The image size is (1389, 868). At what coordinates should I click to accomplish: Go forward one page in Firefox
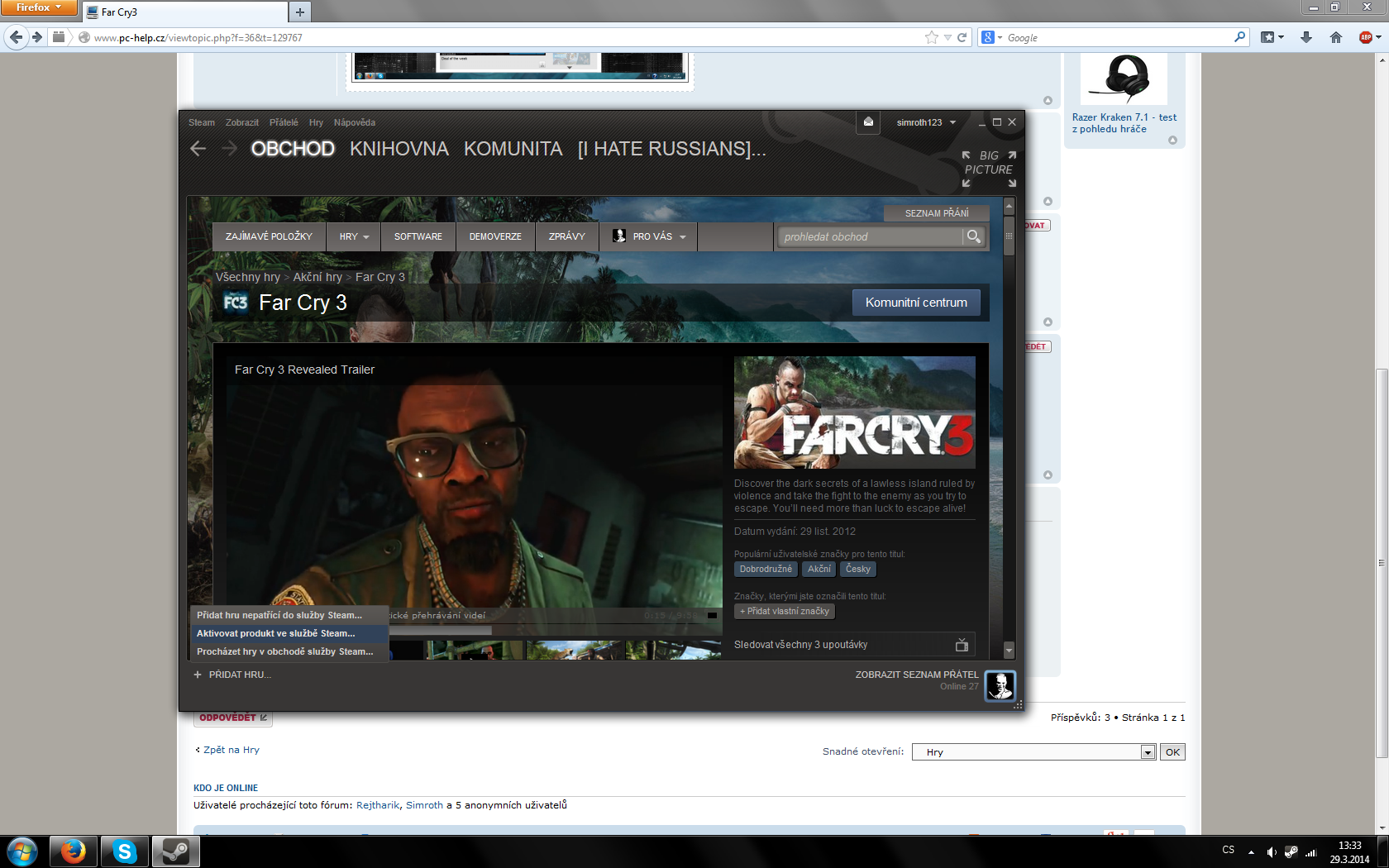coord(37,37)
